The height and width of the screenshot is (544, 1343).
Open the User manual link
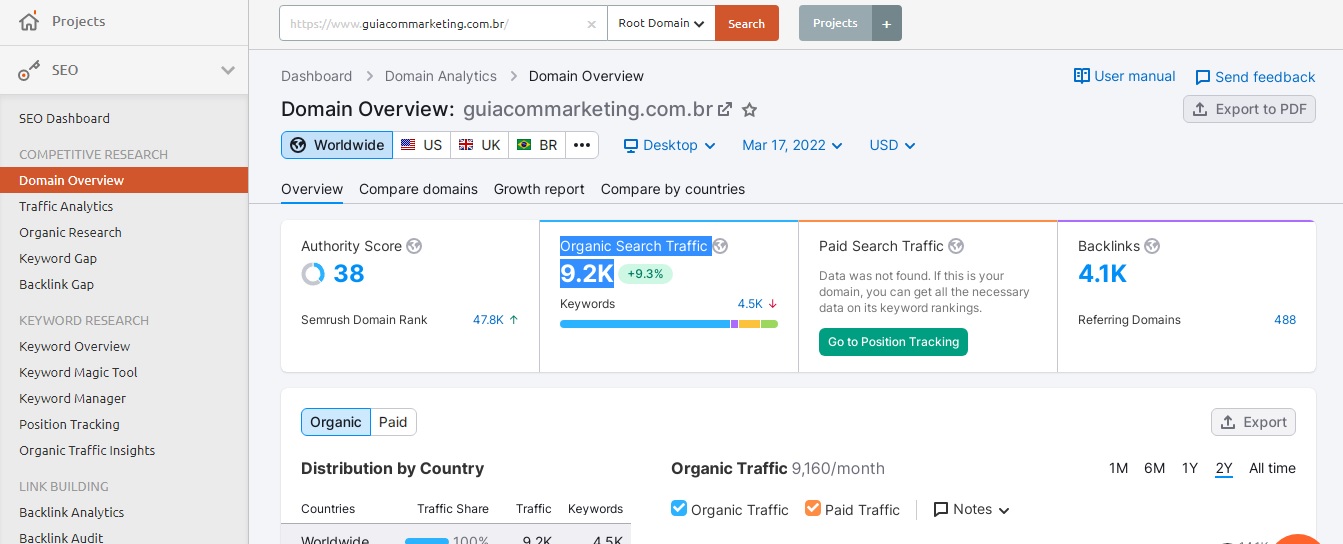tap(1124, 76)
